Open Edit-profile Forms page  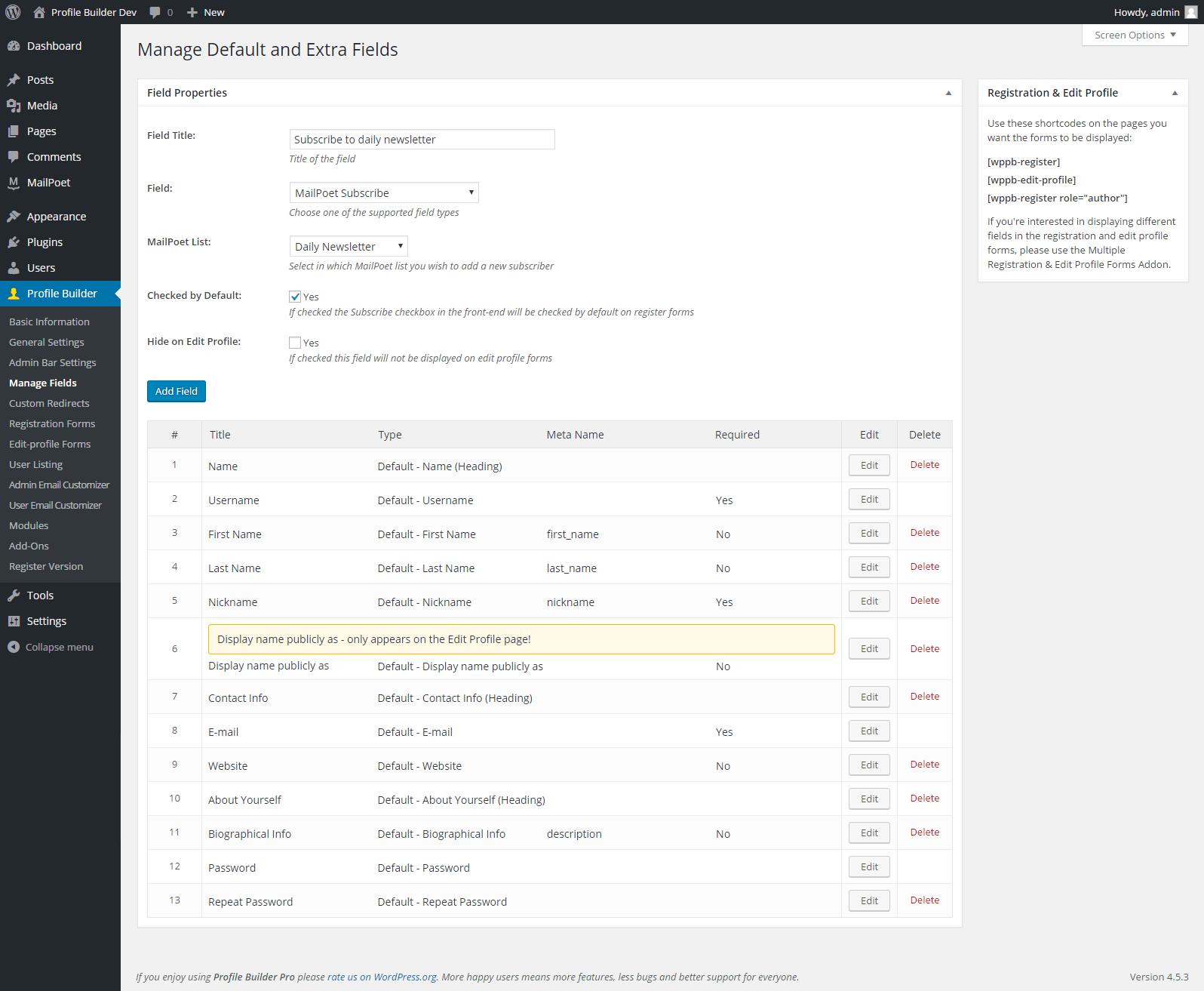50,444
